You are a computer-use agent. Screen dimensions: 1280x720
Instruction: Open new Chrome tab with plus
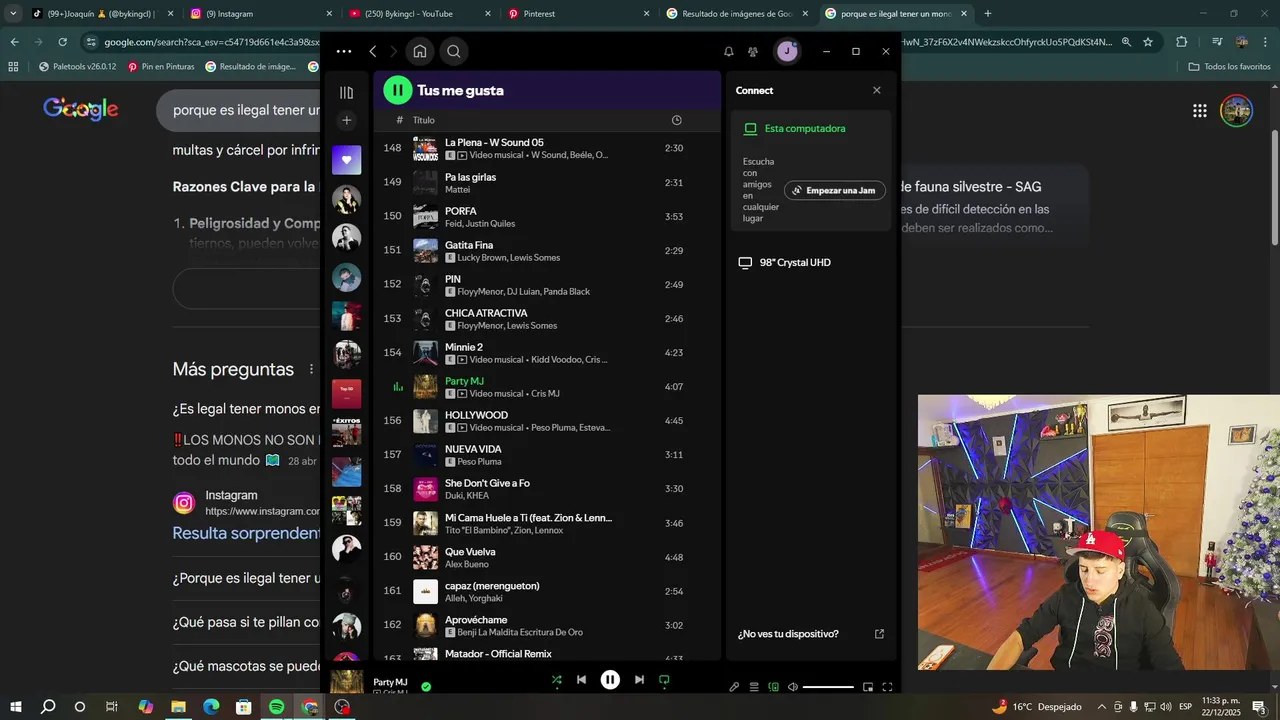[x=988, y=14]
